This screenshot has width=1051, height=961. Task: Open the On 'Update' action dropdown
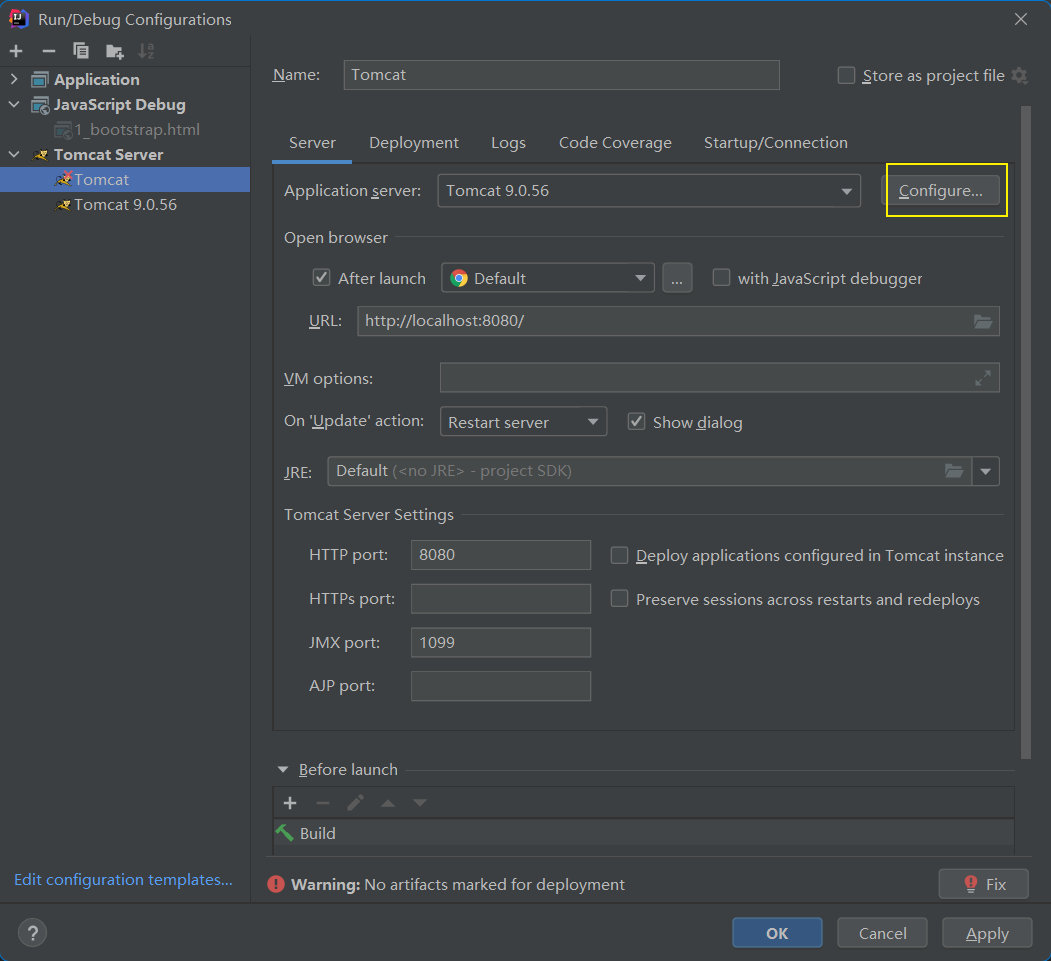(523, 422)
